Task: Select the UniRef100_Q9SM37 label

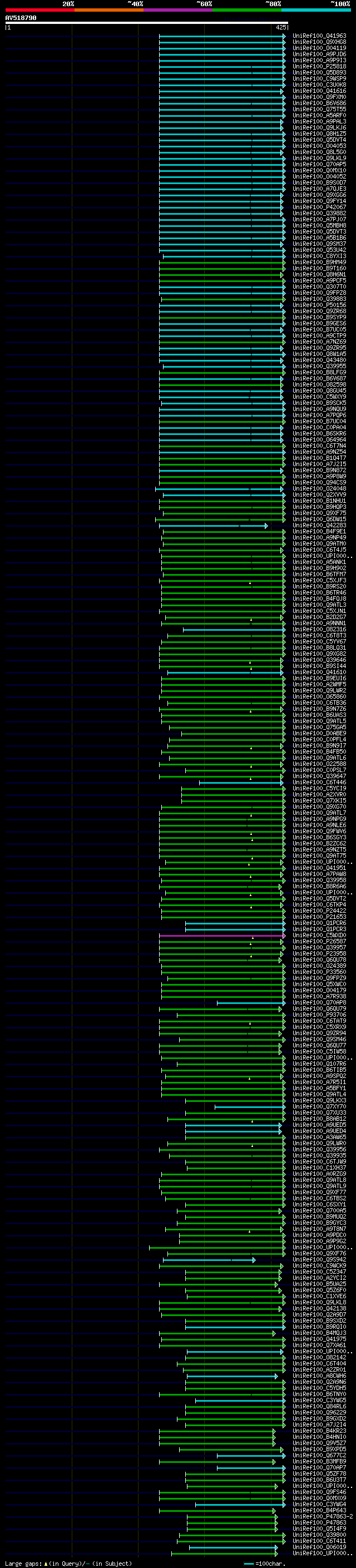Action: (x=319, y=244)
